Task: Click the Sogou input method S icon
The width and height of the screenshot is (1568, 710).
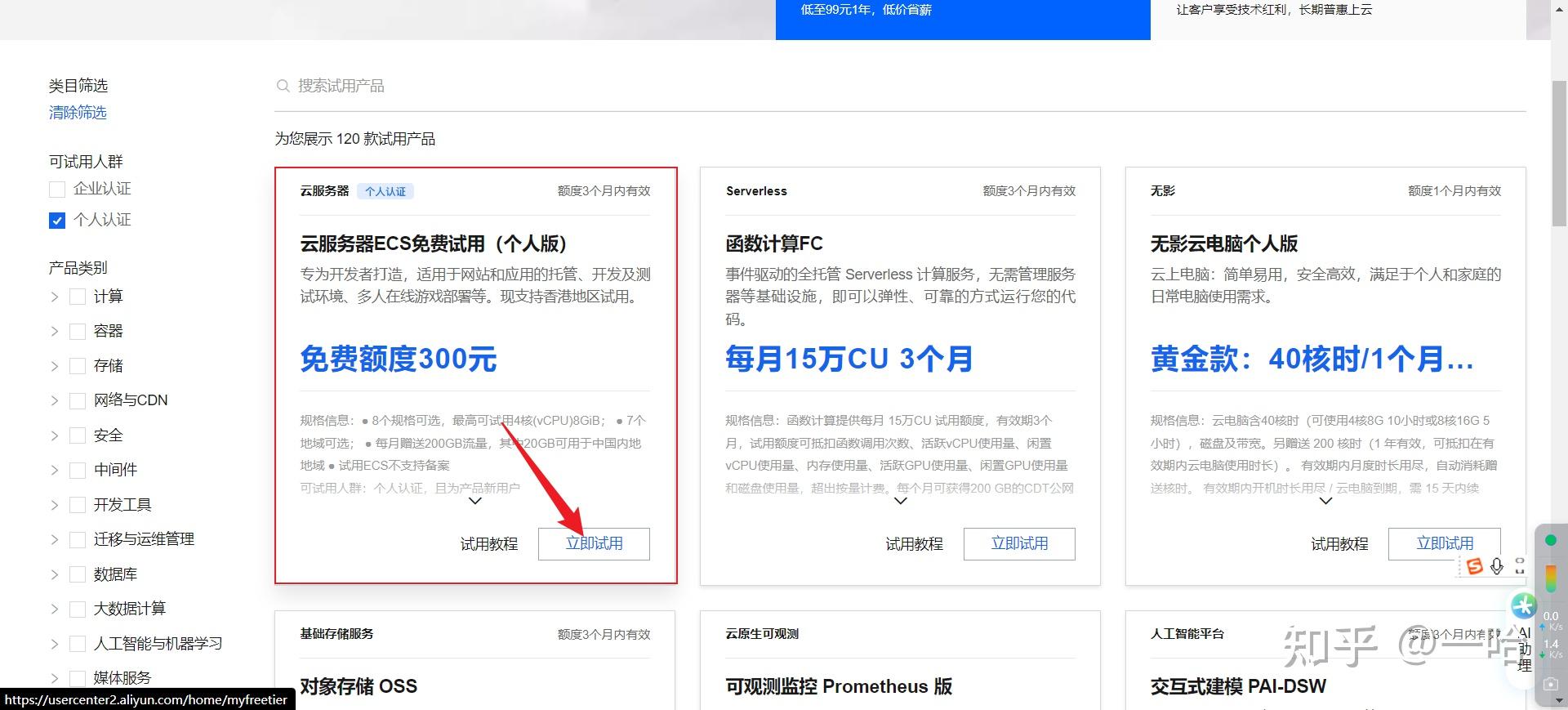Action: [x=1475, y=565]
